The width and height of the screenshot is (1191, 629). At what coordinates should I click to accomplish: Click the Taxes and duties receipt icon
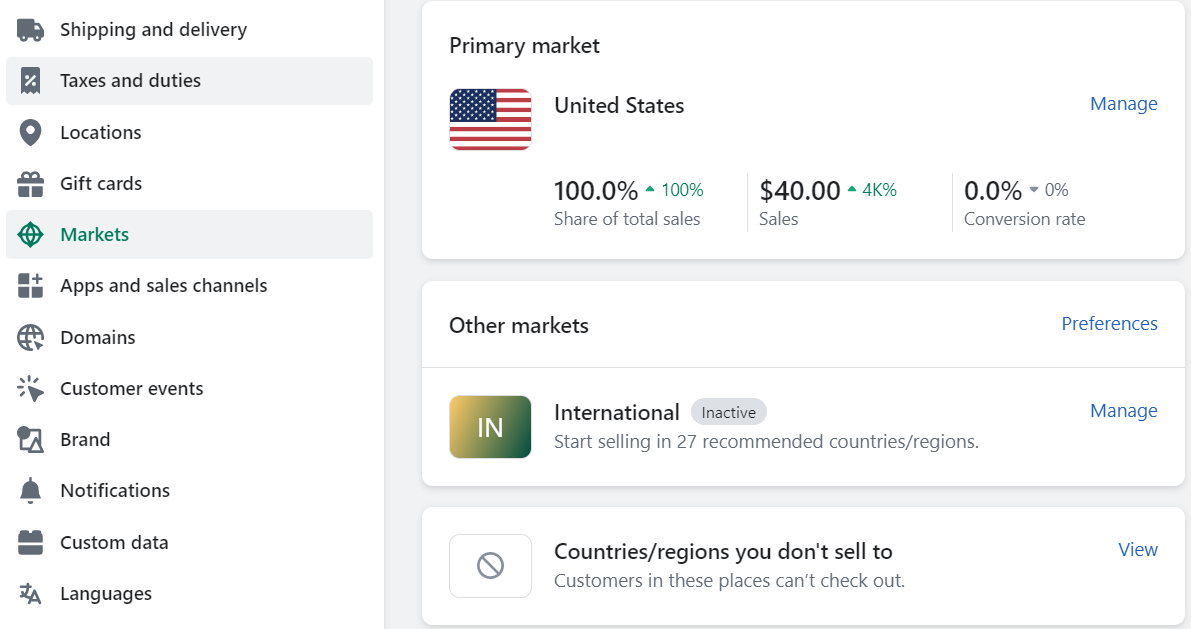click(31, 81)
